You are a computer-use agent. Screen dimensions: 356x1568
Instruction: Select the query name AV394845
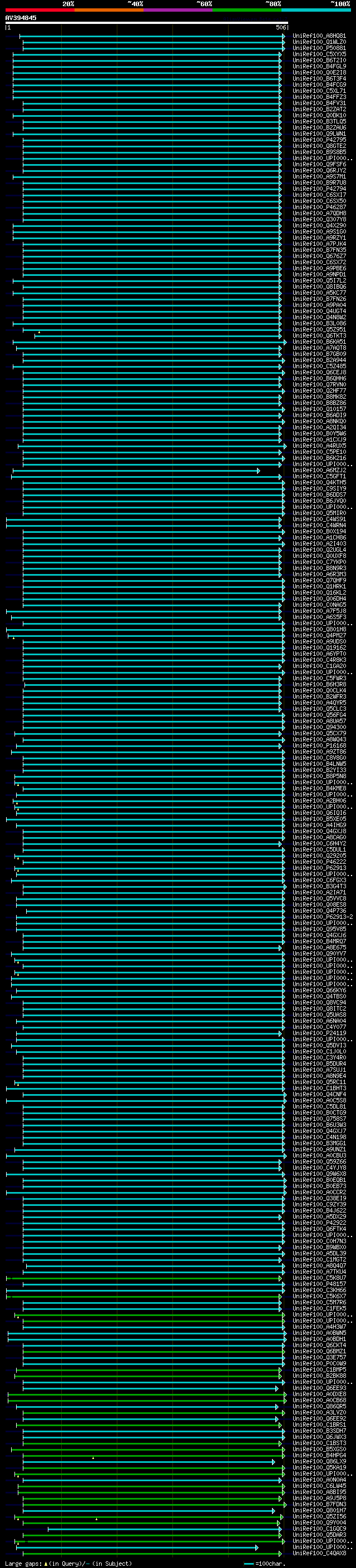coord(21,18)
